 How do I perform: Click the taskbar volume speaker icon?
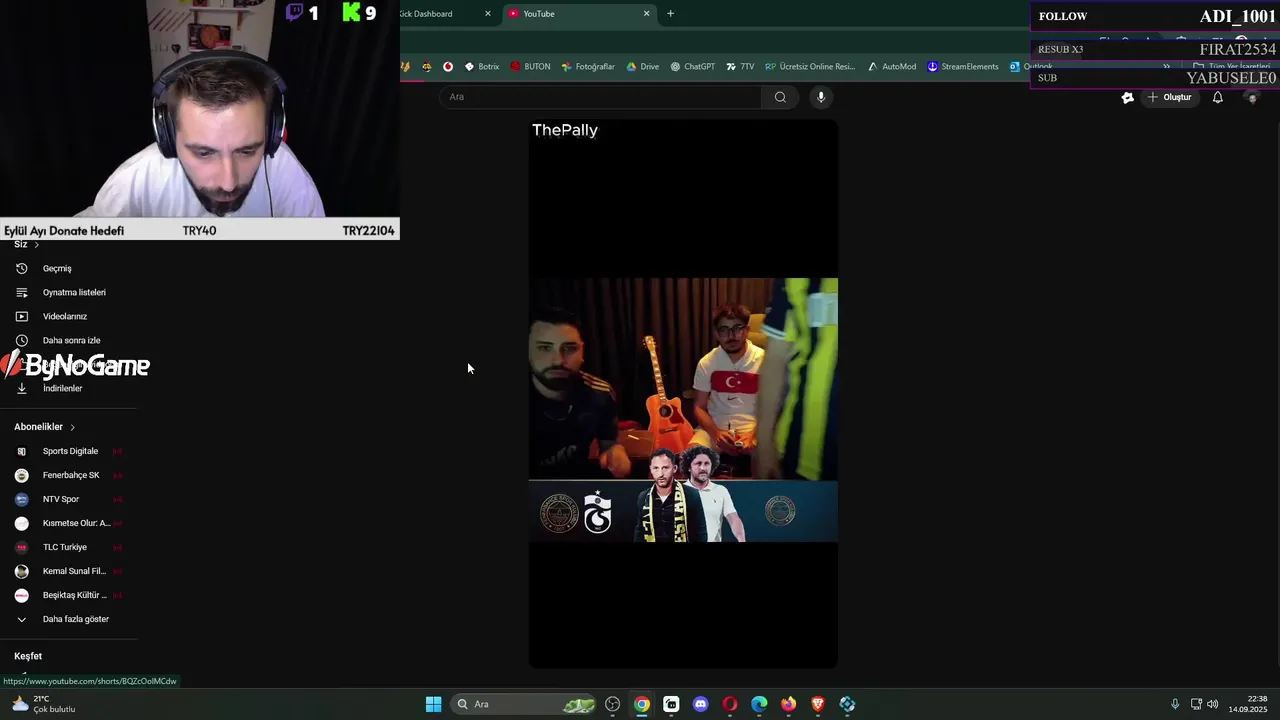coord(1213,704)
